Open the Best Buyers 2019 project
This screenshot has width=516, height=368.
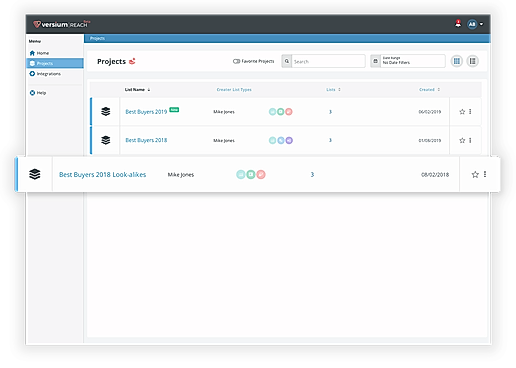point(146,112)
